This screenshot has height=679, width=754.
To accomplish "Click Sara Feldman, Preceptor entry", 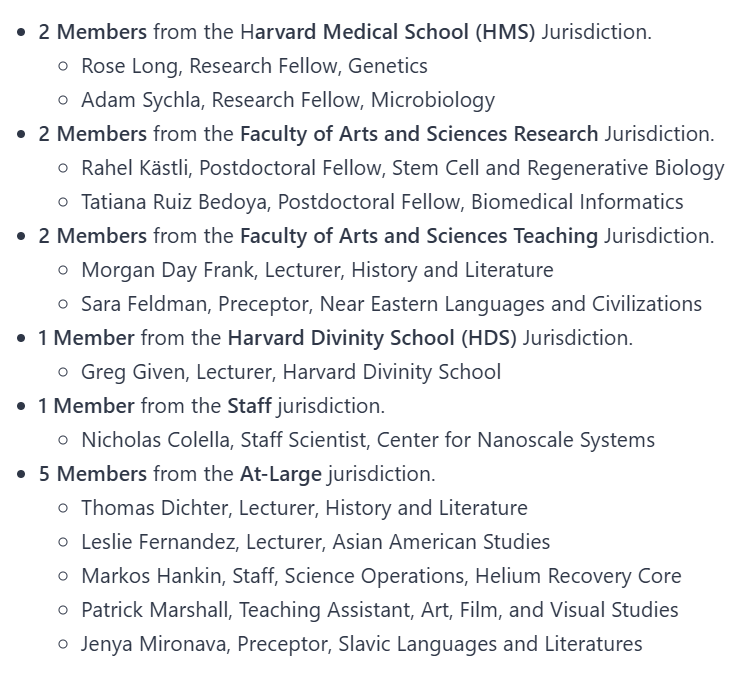I will click(x=391, y=304).
